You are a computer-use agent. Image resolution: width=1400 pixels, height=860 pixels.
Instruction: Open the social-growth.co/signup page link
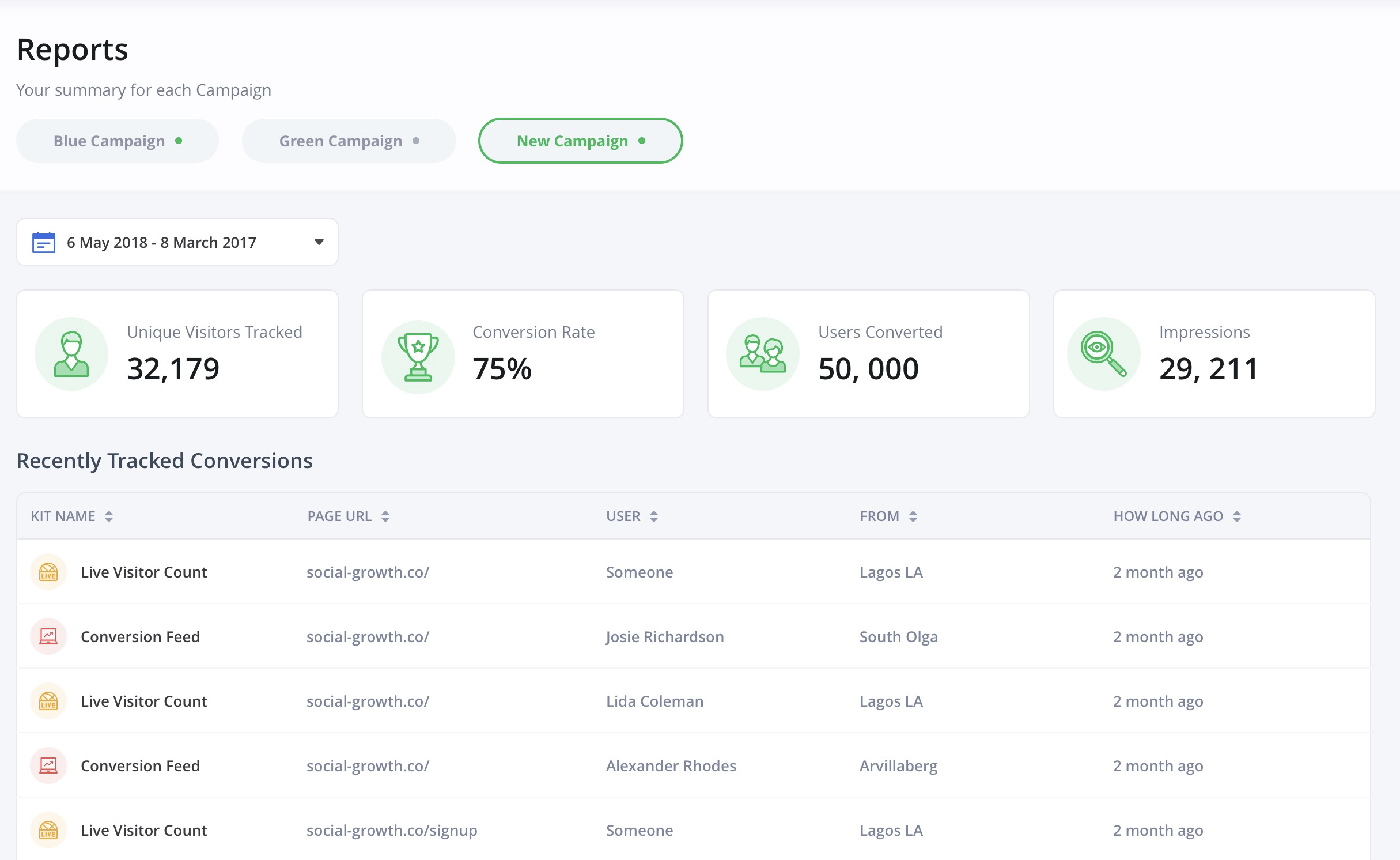[392, 830]
